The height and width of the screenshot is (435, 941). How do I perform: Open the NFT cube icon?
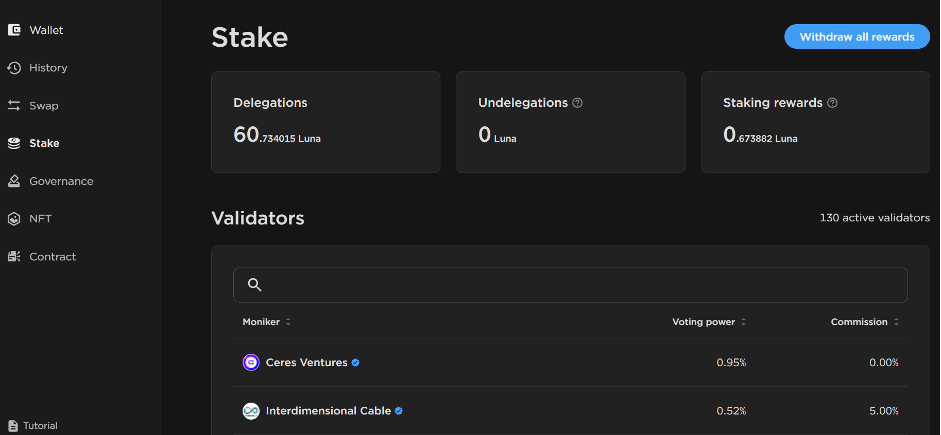[x=14, y=219]
